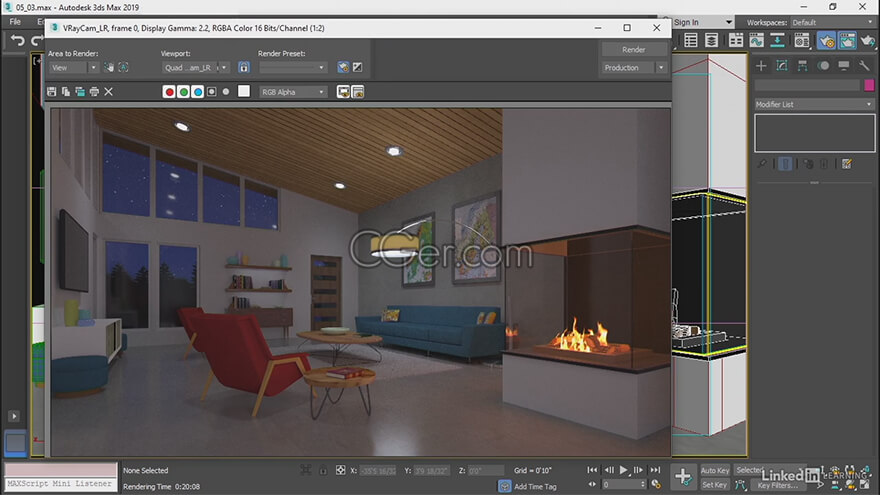880x495 pixels.
Task: Open Layer Explorer stacked icon
Action: tap(712, 40)
